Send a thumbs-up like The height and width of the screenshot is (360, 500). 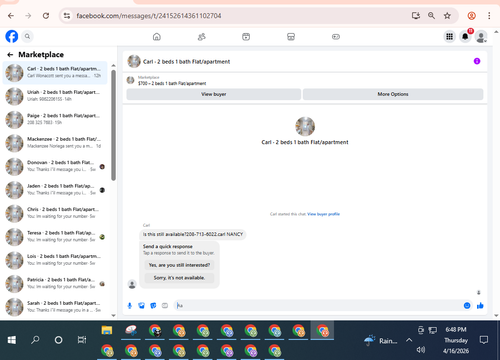tap(480, 305)
